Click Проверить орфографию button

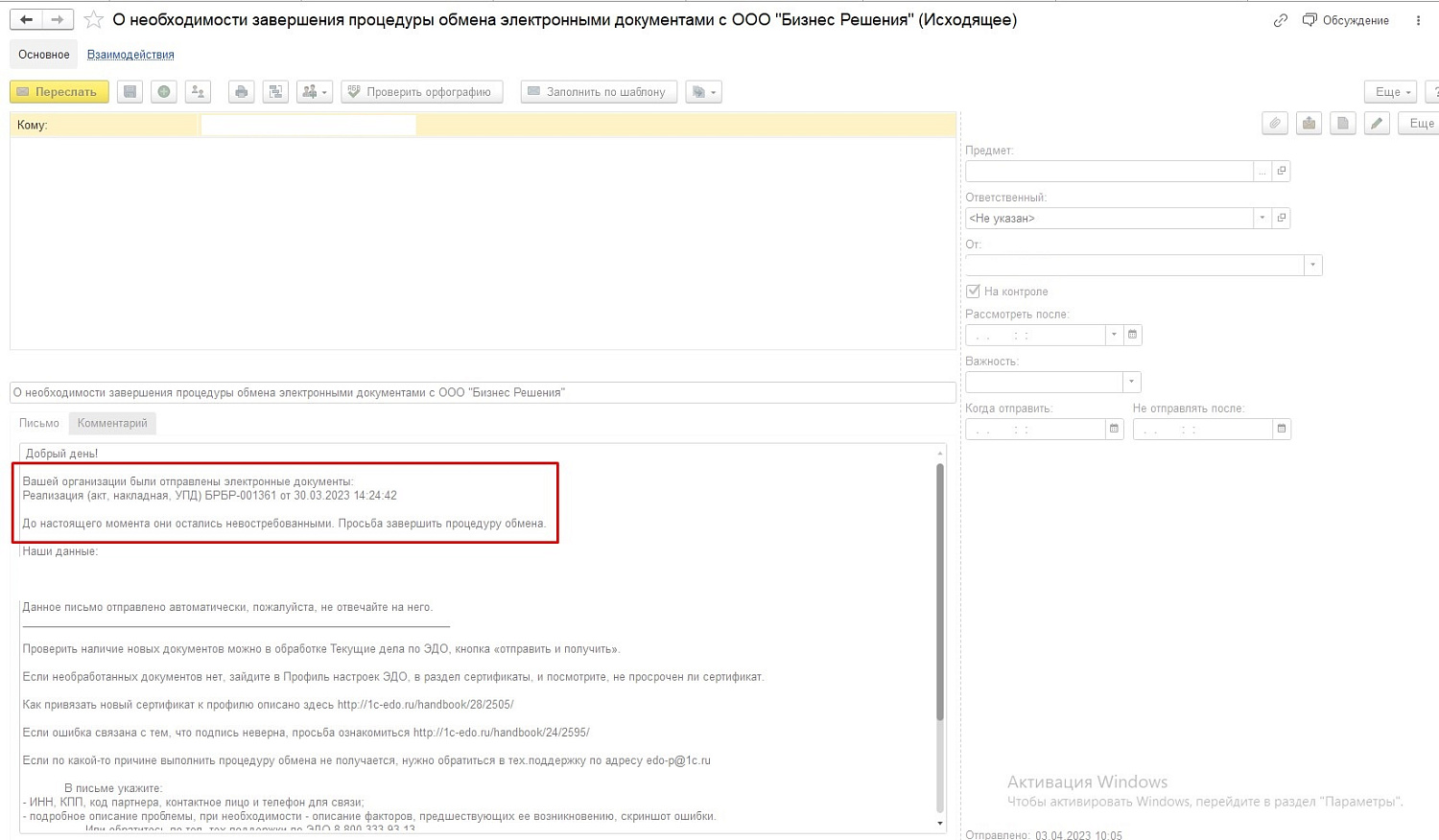(421, 92)
